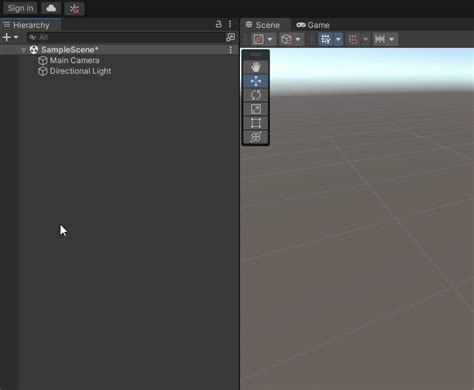Open the cloud services icon
Viewport: 474px width, 390px height.
pyautogui.click(x=51, y=8)
